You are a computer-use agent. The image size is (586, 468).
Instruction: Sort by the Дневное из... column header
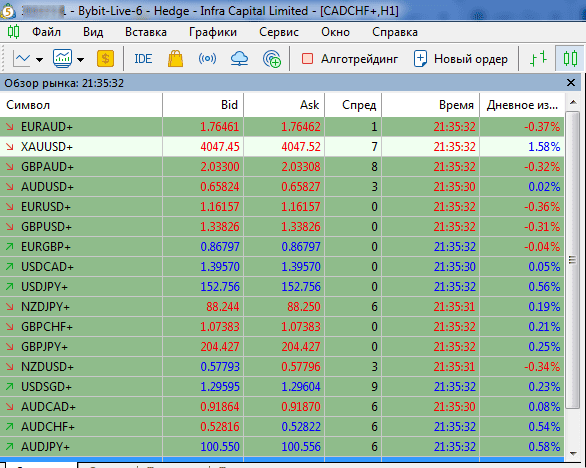click(x=522, y=105)
